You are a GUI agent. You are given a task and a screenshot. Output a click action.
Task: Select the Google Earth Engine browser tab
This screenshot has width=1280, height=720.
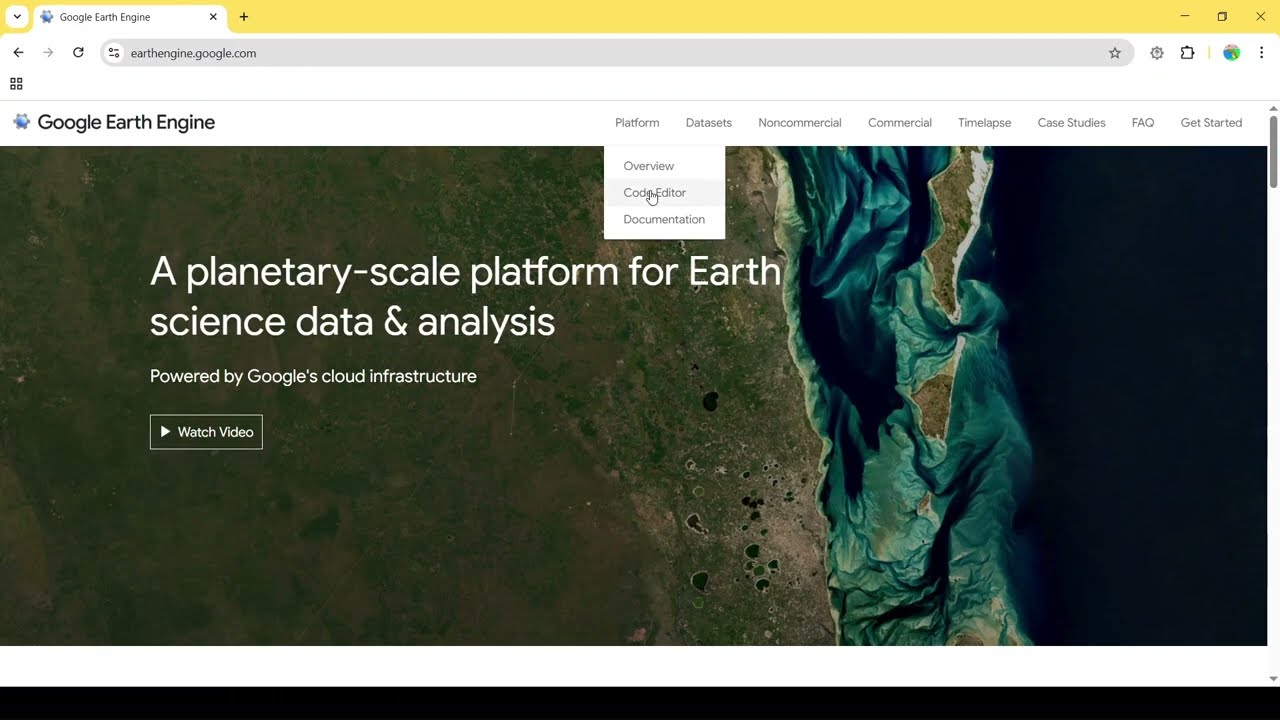coord(130,17)
